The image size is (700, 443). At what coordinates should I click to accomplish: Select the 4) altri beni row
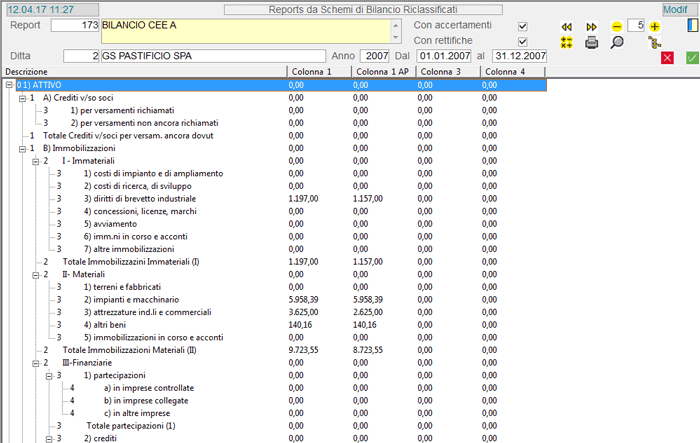[105, 325]
